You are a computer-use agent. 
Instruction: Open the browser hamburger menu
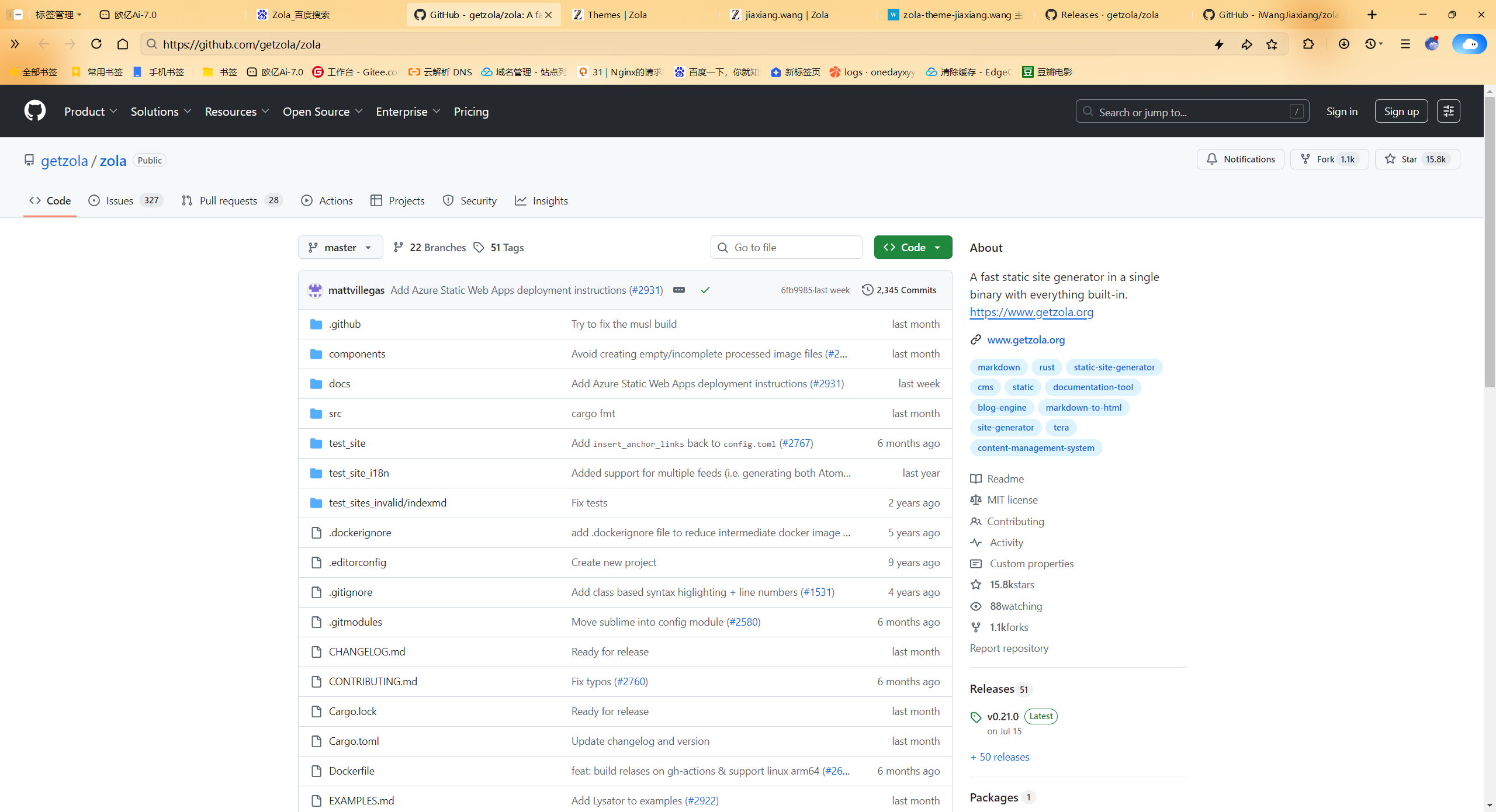pos(1405,44)
